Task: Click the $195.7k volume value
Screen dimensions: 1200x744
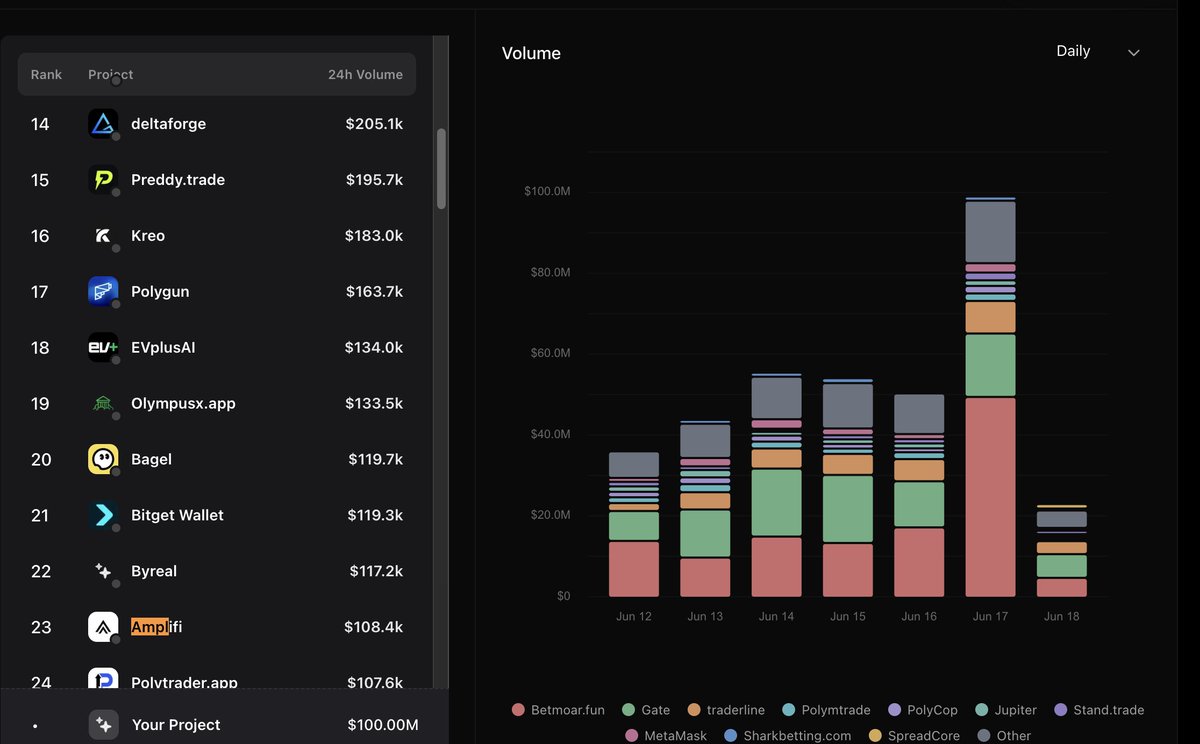Action: (374, 180)
